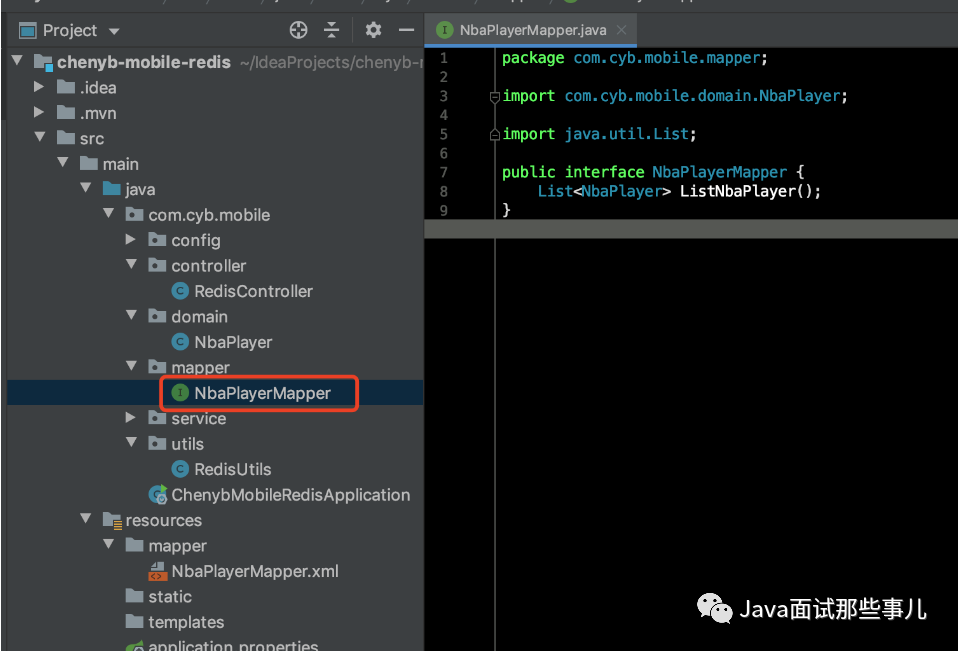
Task: Hide the Project panel with minus icon
Action: [x=406, y=30]
